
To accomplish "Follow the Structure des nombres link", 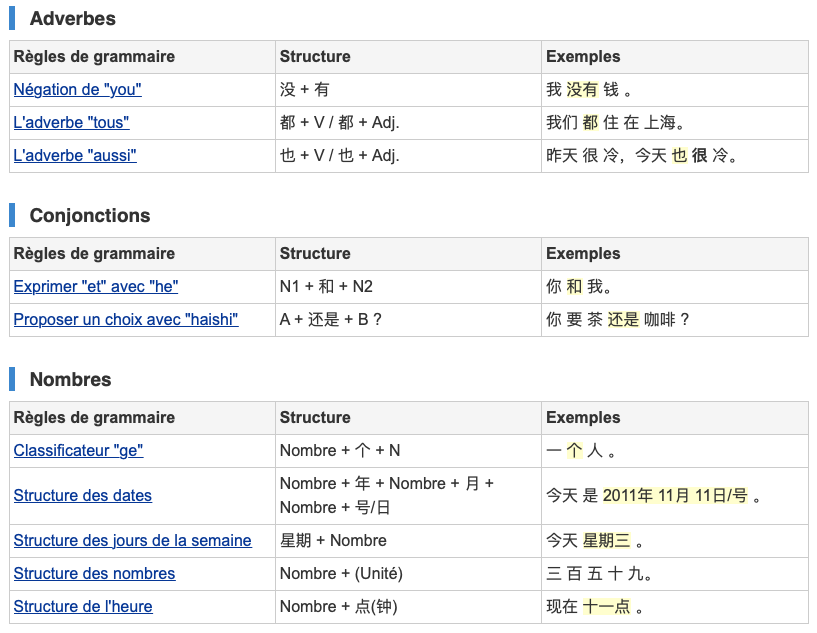I will tap(94, 574).
